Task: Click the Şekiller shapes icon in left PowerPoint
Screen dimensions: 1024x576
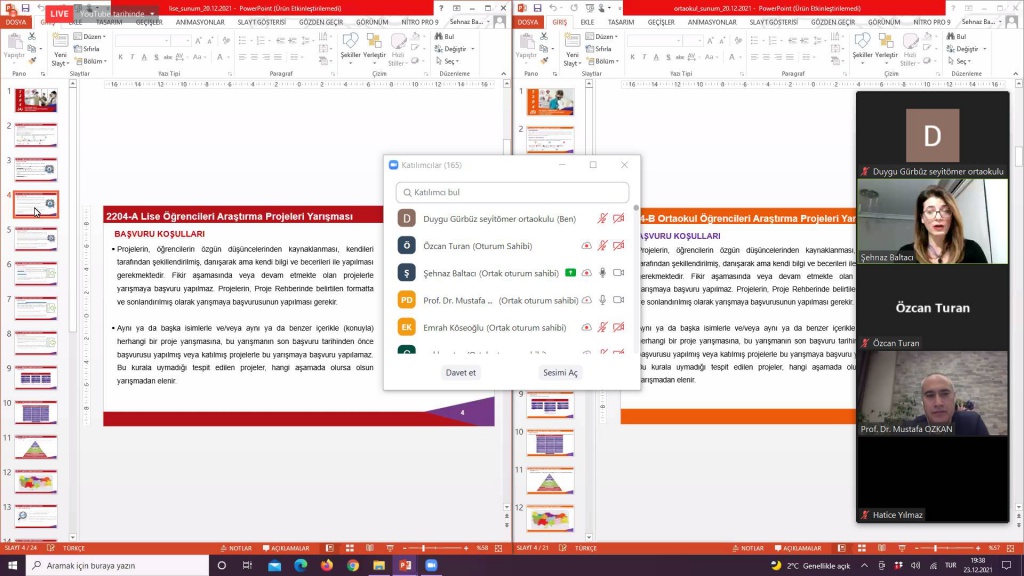Action: click(350, 45)
